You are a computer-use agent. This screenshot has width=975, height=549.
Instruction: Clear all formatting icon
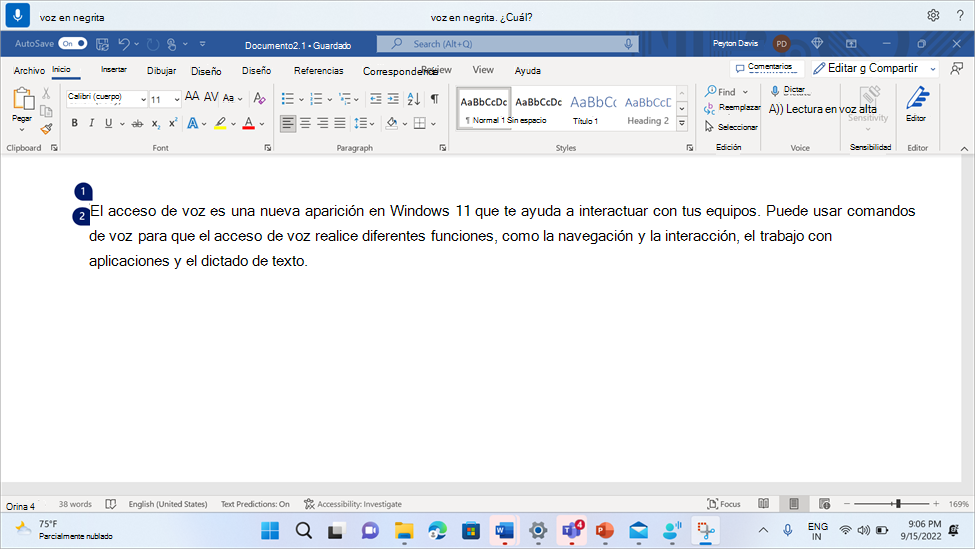tap(259, 98)
